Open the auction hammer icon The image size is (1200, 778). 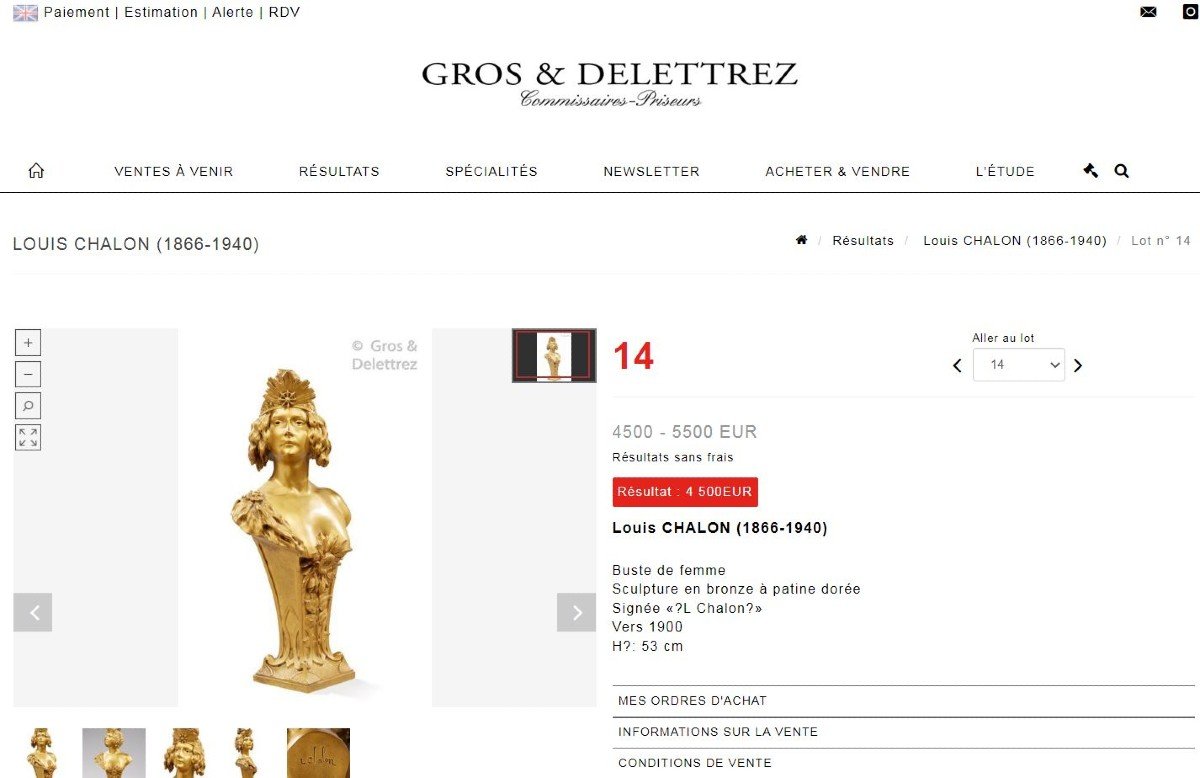coord(1090,171)
